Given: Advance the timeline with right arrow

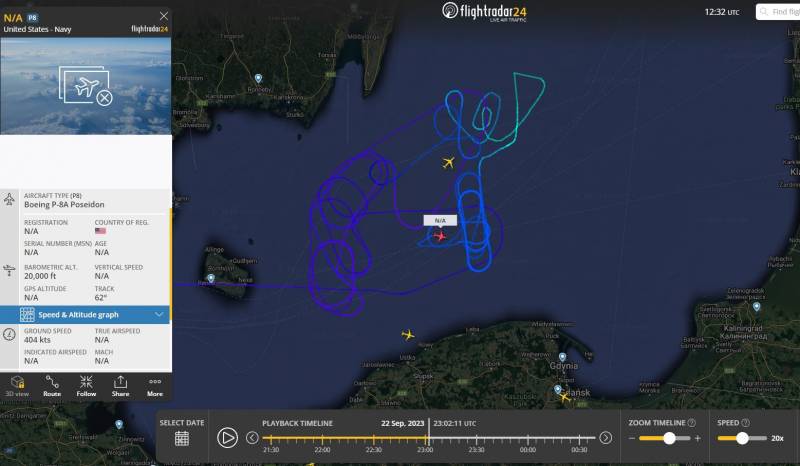Looking at the screenshot, I should click(606, 438).
